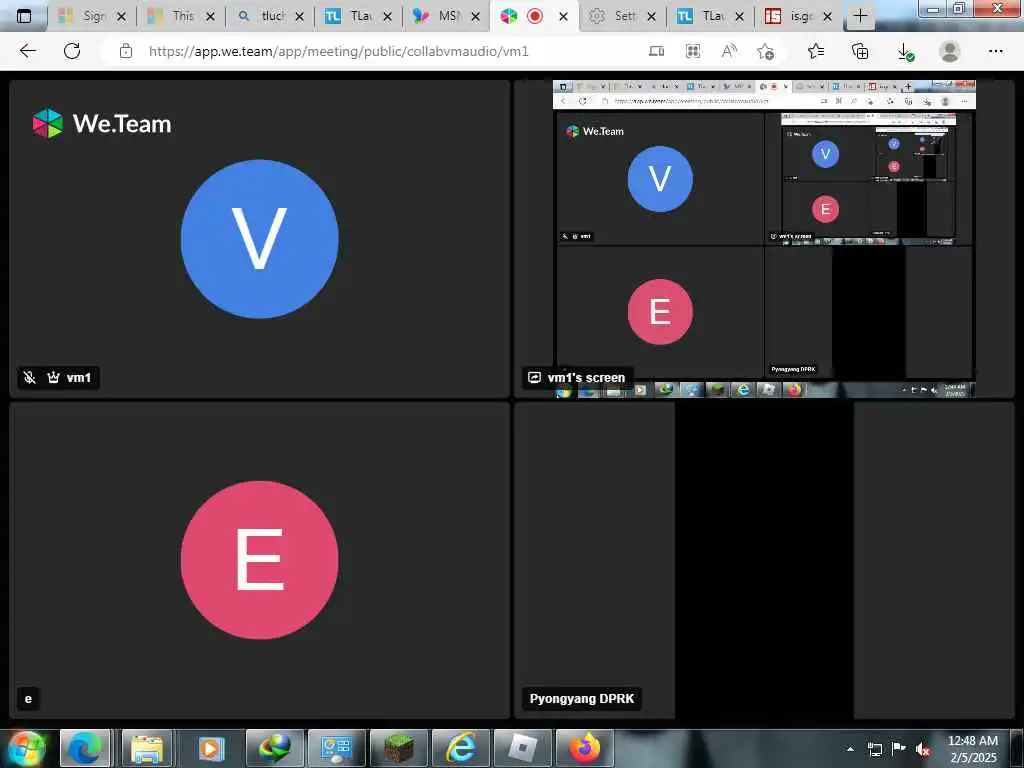
Task: Click the muted microphone icon beside vm1
Action: (x=29, y=377)
